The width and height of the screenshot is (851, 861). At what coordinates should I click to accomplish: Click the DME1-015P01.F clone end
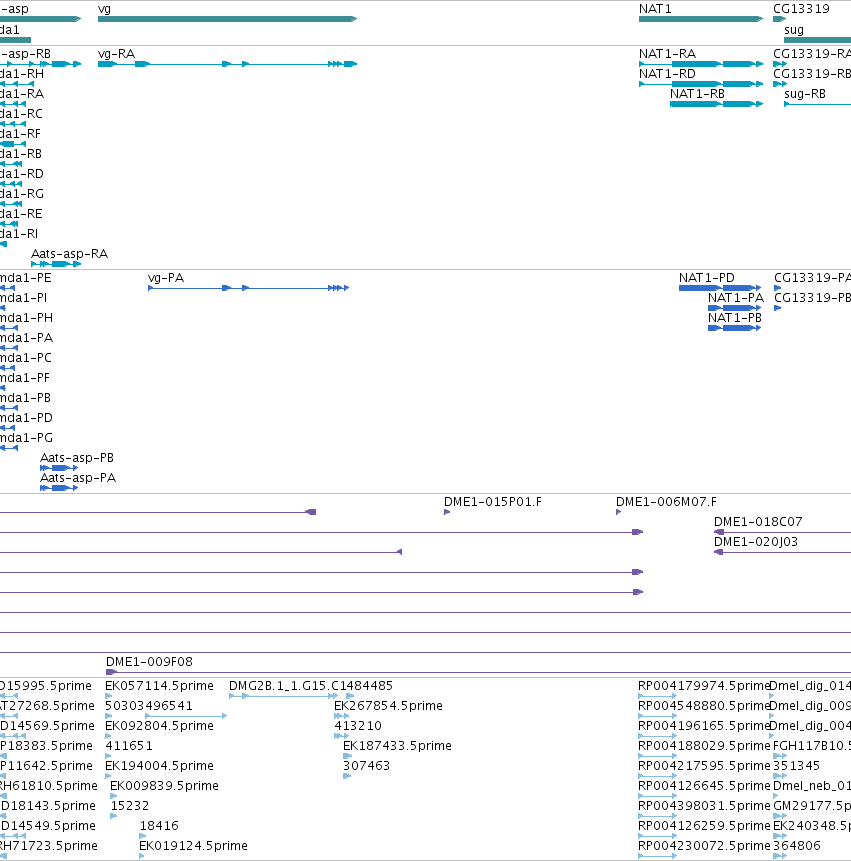(447, 512)
